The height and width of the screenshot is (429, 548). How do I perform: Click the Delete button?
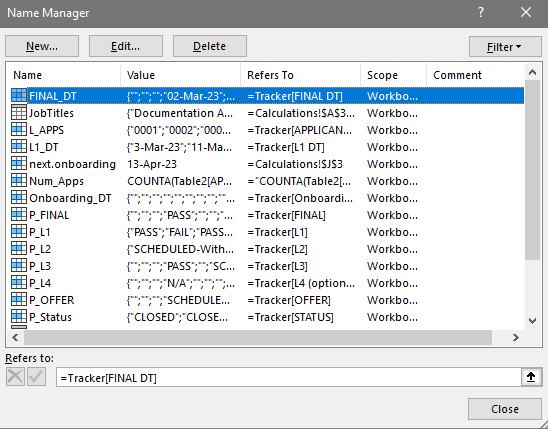(210, 46)
